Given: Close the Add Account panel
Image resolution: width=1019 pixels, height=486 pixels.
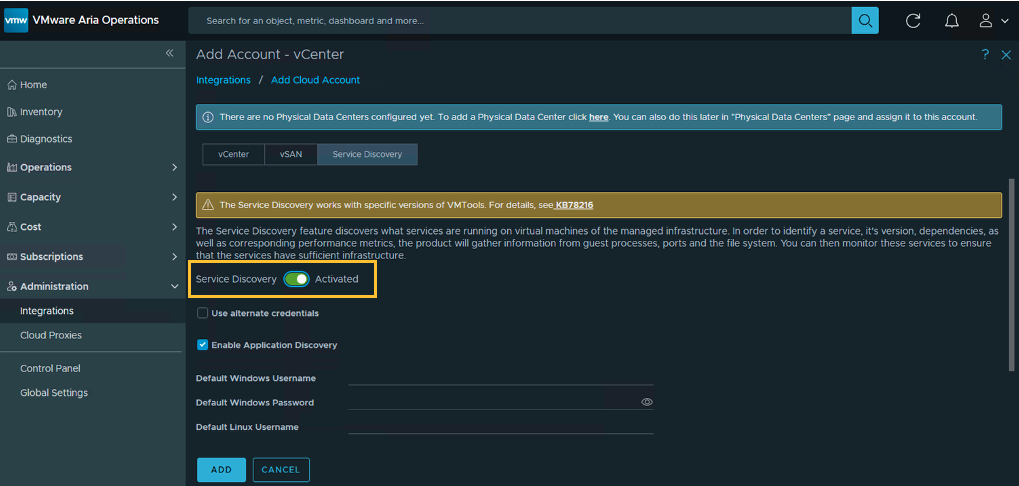Looking at the screenshot, I should point(1006,55).
